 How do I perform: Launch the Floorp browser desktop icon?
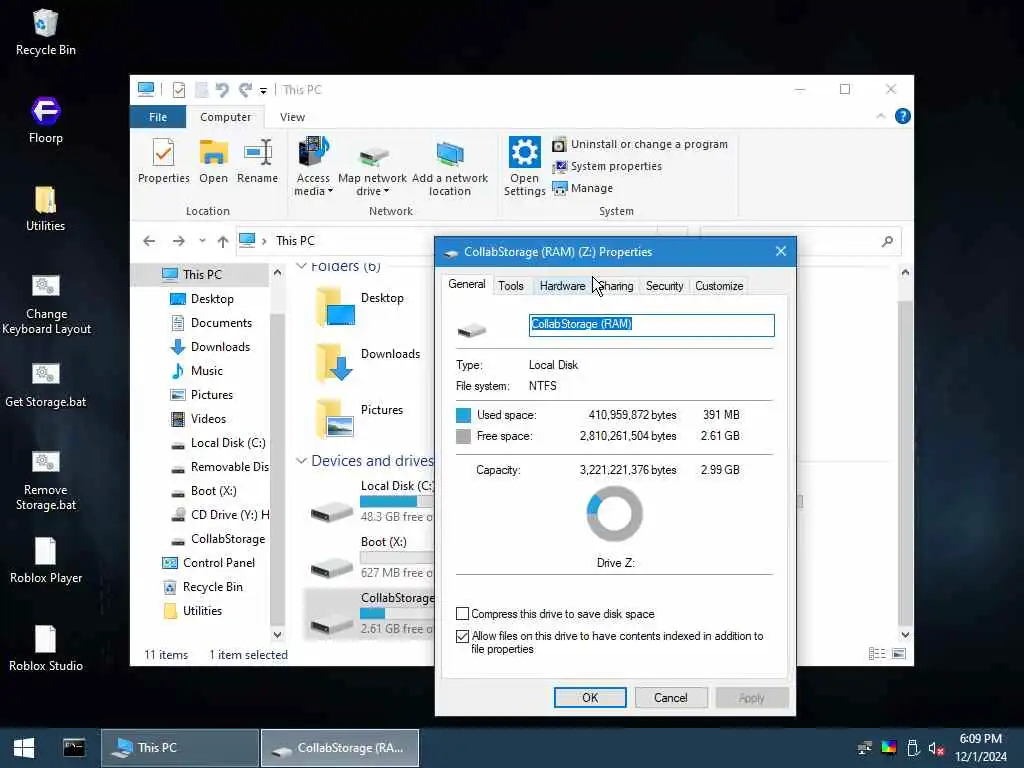(x=45, y=121)
